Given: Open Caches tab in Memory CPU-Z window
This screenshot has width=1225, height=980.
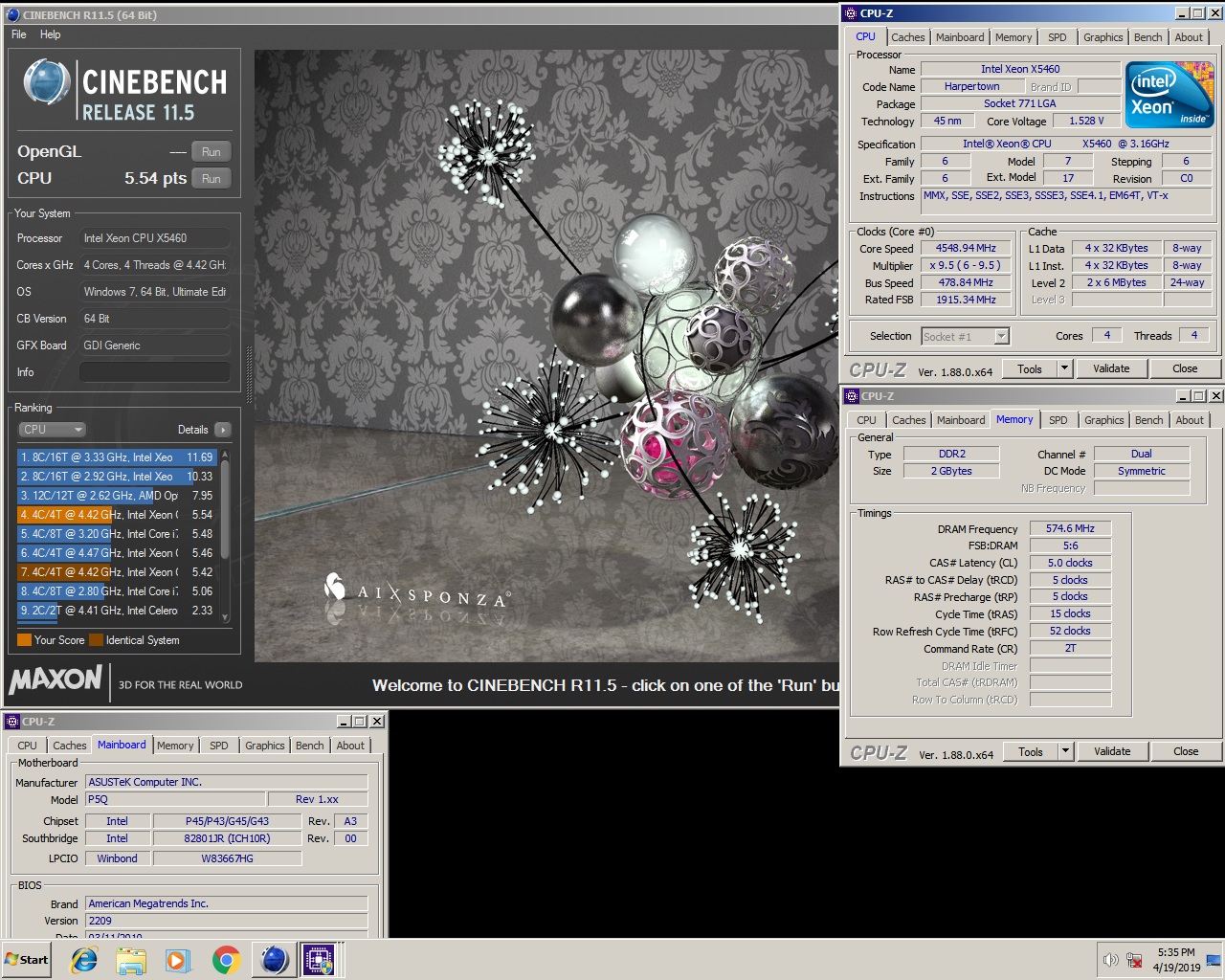Looking at the screenshot, I should click(909, 420).
